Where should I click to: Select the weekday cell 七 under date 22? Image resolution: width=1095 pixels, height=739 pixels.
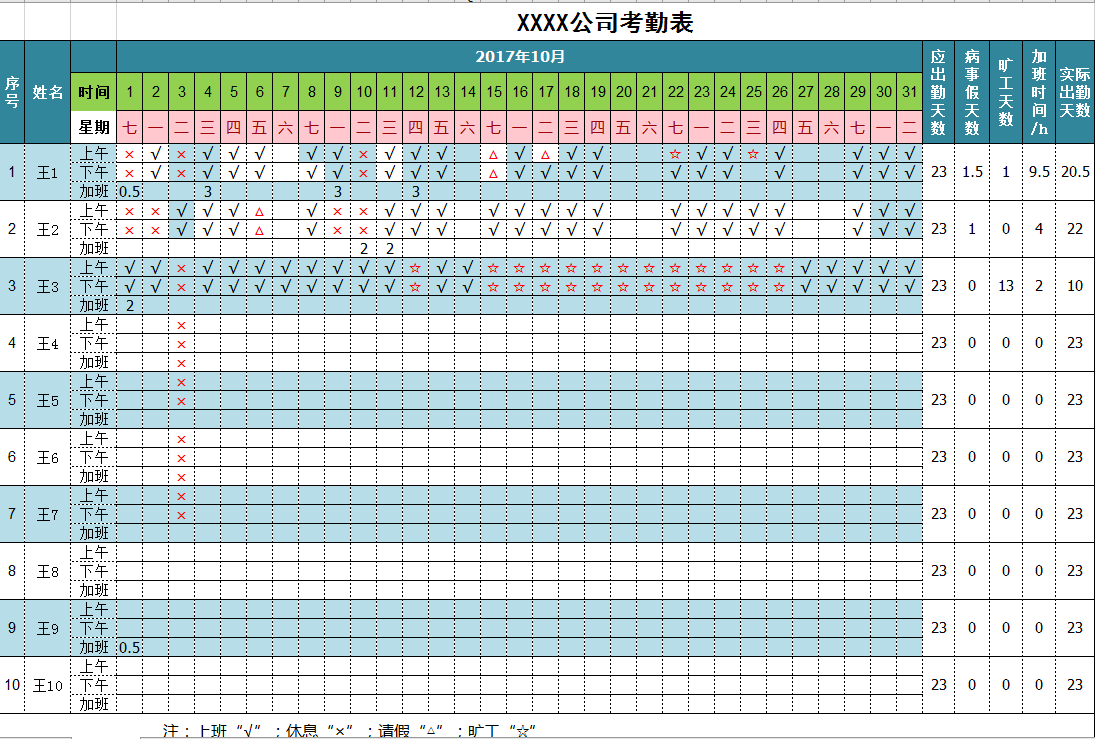pos(675,127)
